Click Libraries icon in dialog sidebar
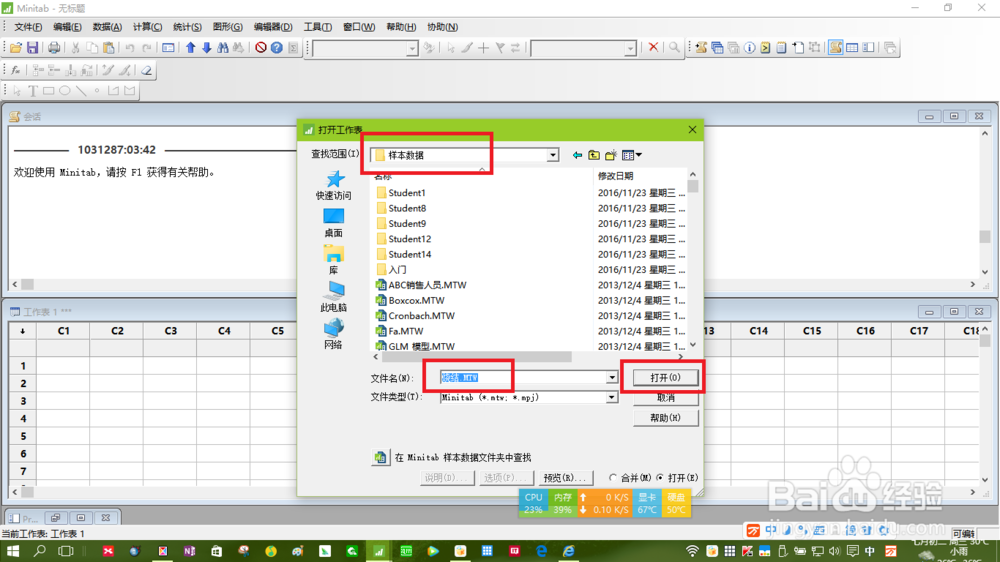This screenshot has height=562, width=1000. tap(334, 260)
